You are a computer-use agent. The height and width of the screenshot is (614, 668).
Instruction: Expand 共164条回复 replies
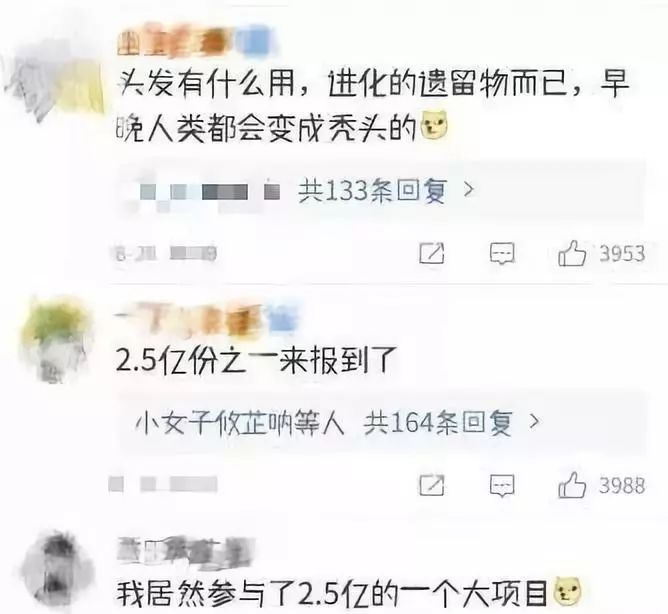click(x=438, y=423)
